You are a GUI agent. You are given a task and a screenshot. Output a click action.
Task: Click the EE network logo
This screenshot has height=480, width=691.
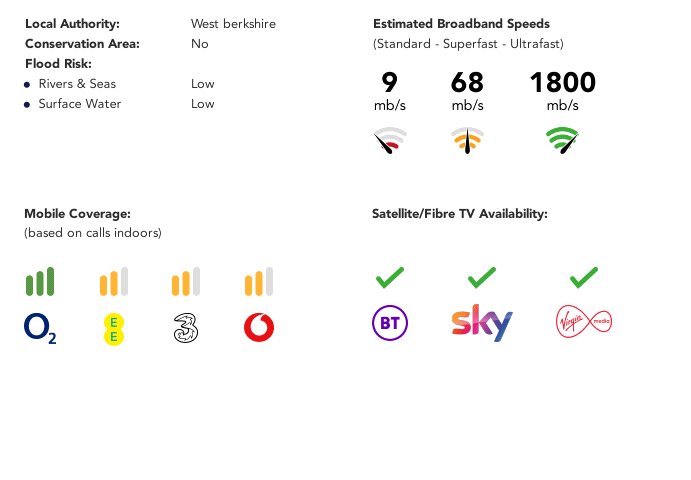pyautogui.click(x=114, y=329)
